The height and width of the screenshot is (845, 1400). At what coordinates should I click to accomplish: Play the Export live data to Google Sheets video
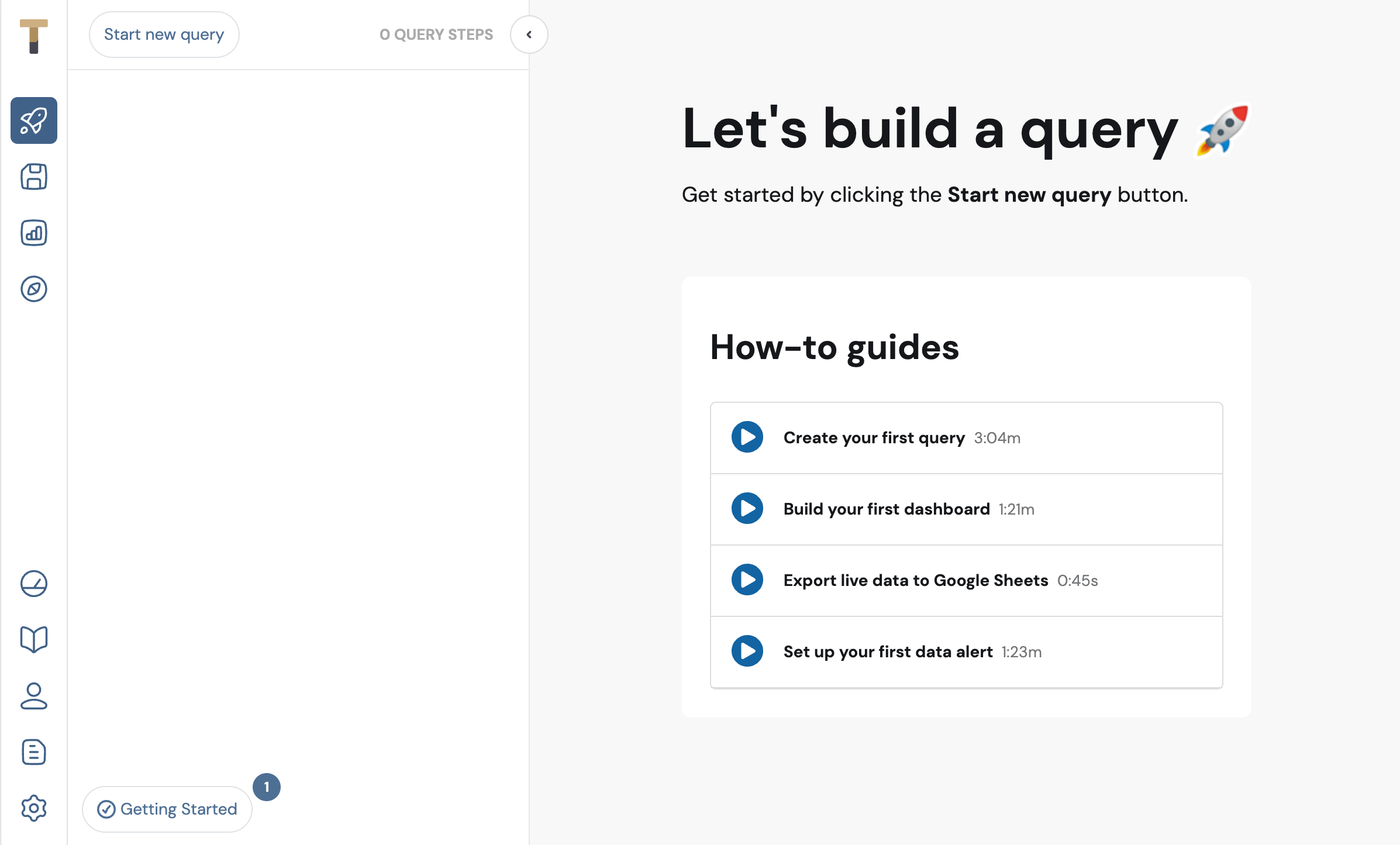tap(747, 580)
